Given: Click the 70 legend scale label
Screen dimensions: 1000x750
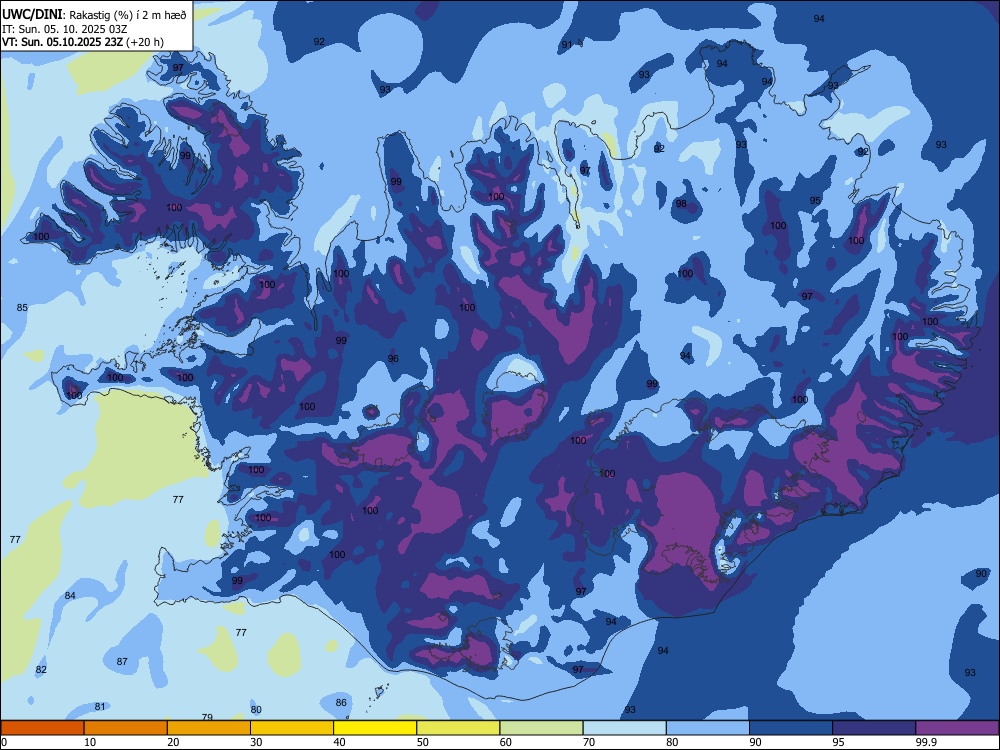Looking at the screenshot, I should coord(589,742).
